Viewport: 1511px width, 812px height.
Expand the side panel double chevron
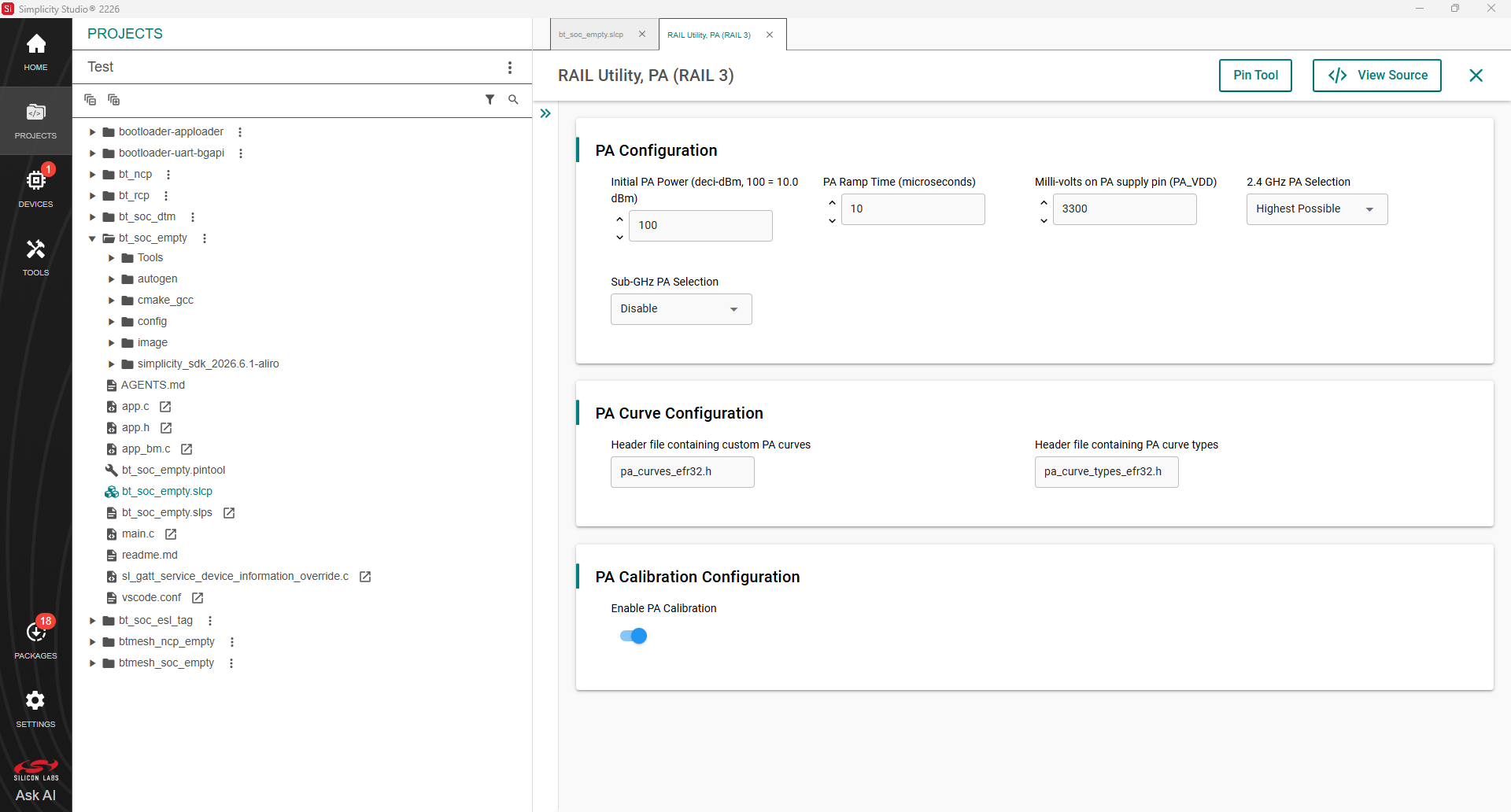click(545, 113)
